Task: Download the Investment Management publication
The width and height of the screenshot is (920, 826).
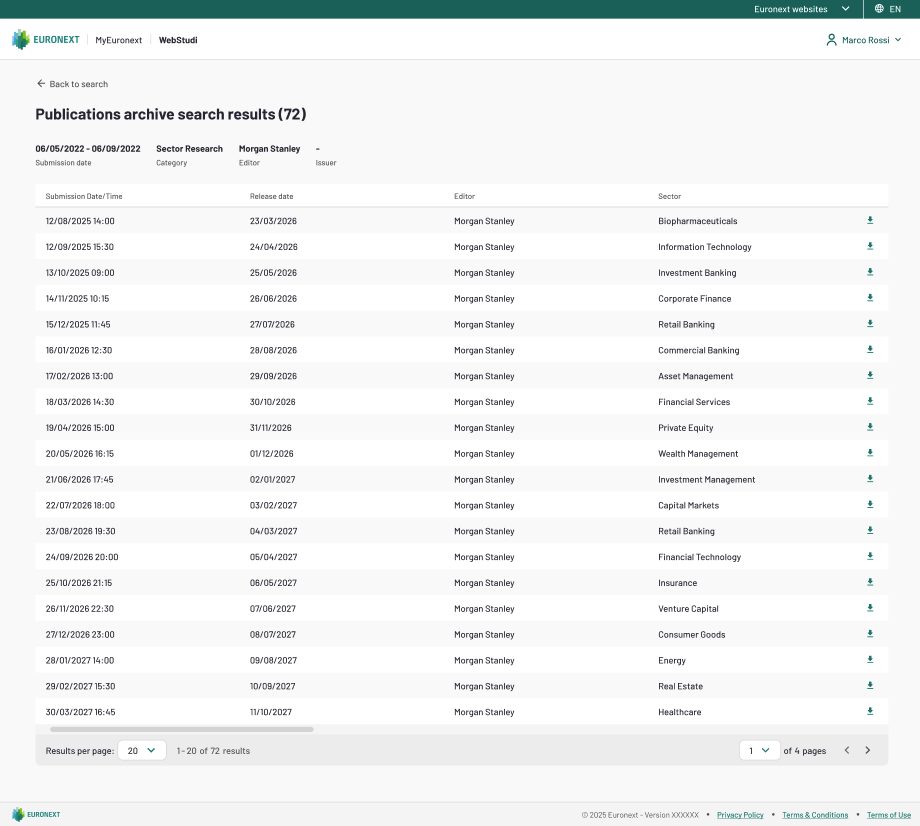Action: tap(870, 479)
